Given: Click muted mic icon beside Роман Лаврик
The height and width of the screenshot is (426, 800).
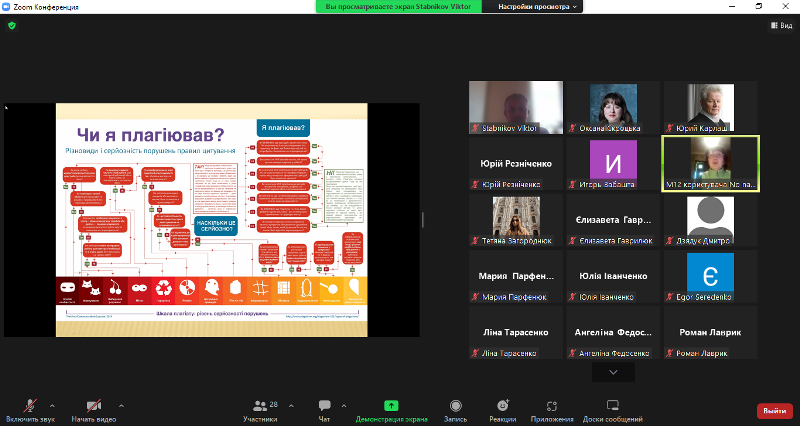Looking at the screenshot, I should coord(669,353).
